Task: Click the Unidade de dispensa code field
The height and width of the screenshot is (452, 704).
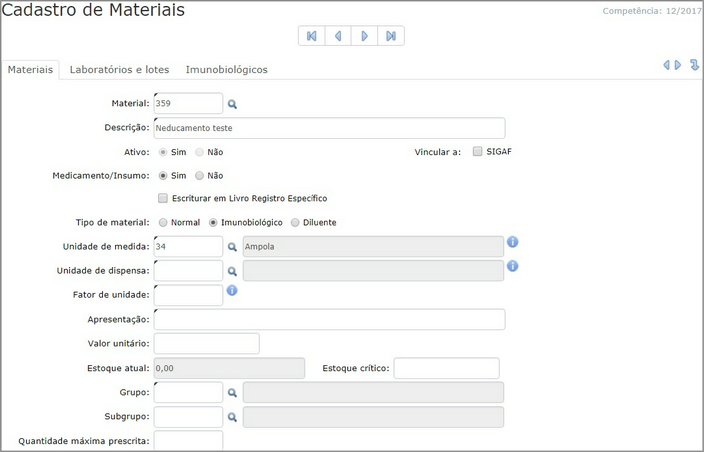Action: (x=188, y=271)
